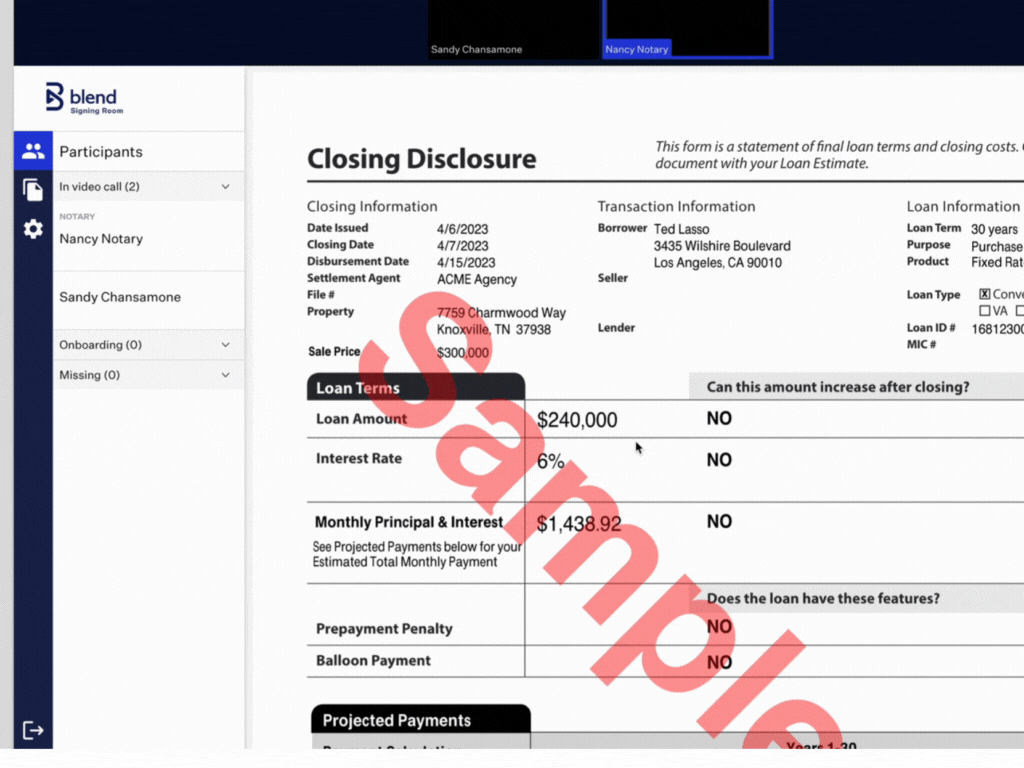Image resolution: width=1024 pixels, height=768 pixels.
Task: Click the Closing Disclosure title
Action: pos(422,159)
